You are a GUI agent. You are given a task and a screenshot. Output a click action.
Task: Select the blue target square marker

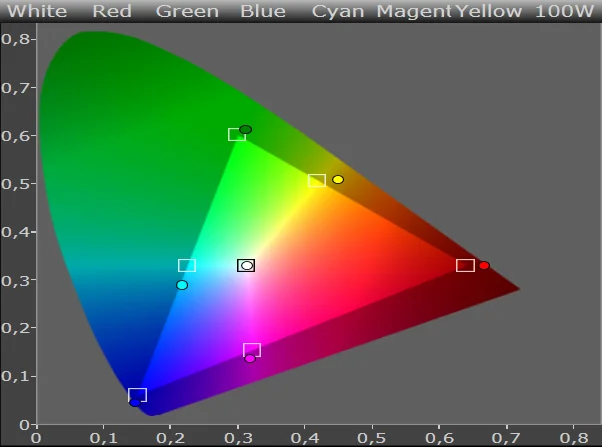(x=138, y=394)
